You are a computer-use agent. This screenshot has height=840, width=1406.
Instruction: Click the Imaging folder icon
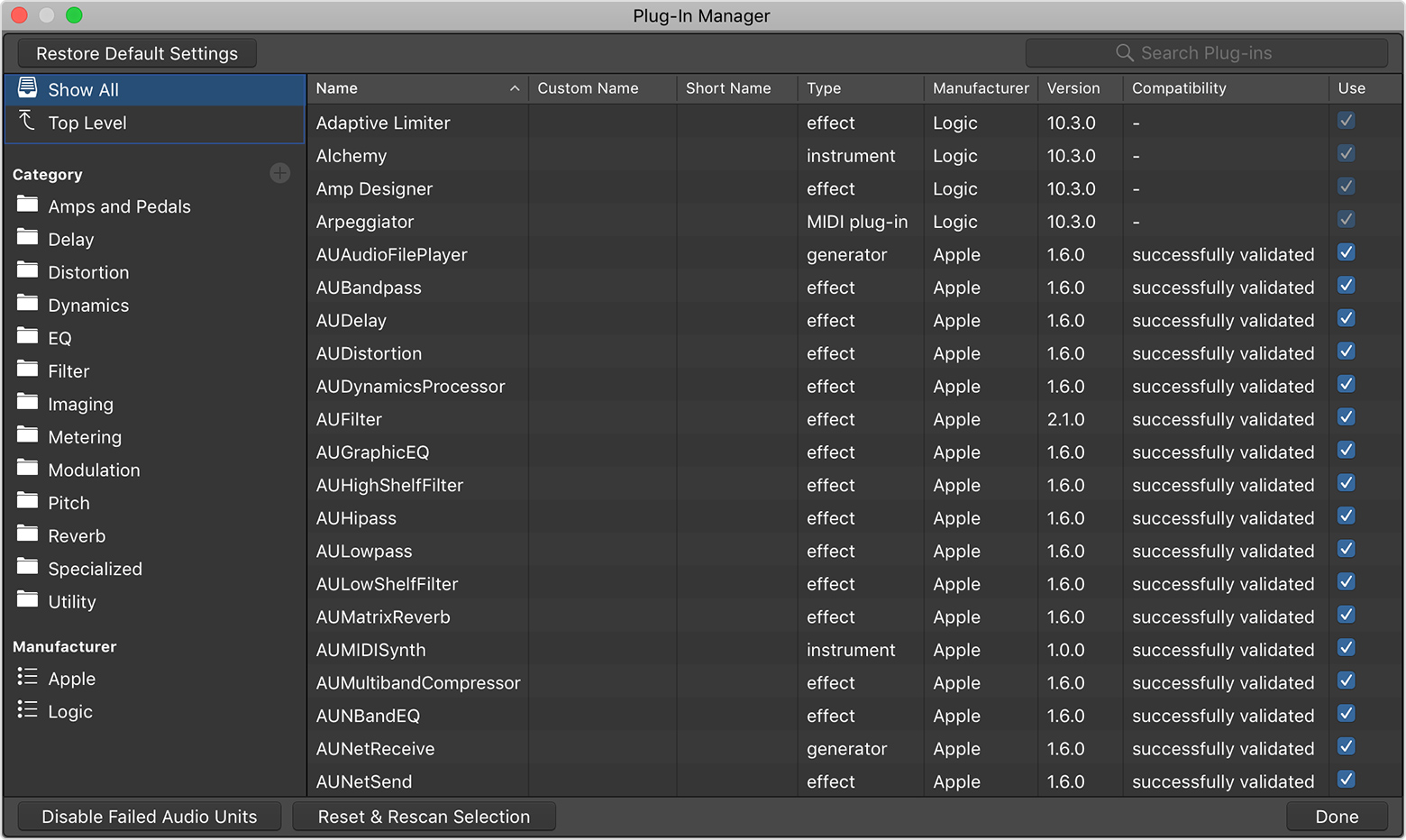coord(28,402)
